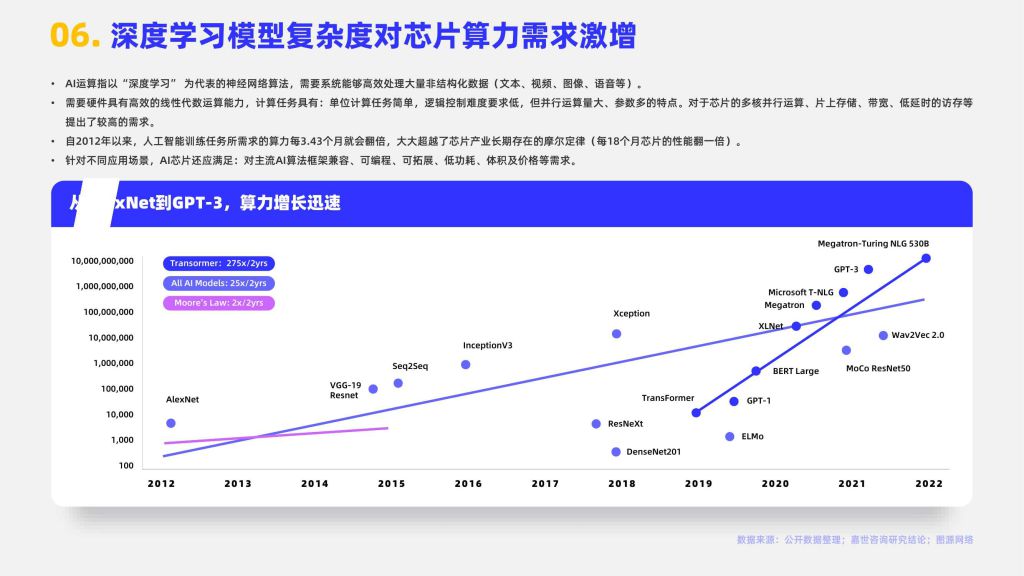Select the "GPT-3" chart label
This screenshot has height=576, width=1024.
click(x=846, y=269)
